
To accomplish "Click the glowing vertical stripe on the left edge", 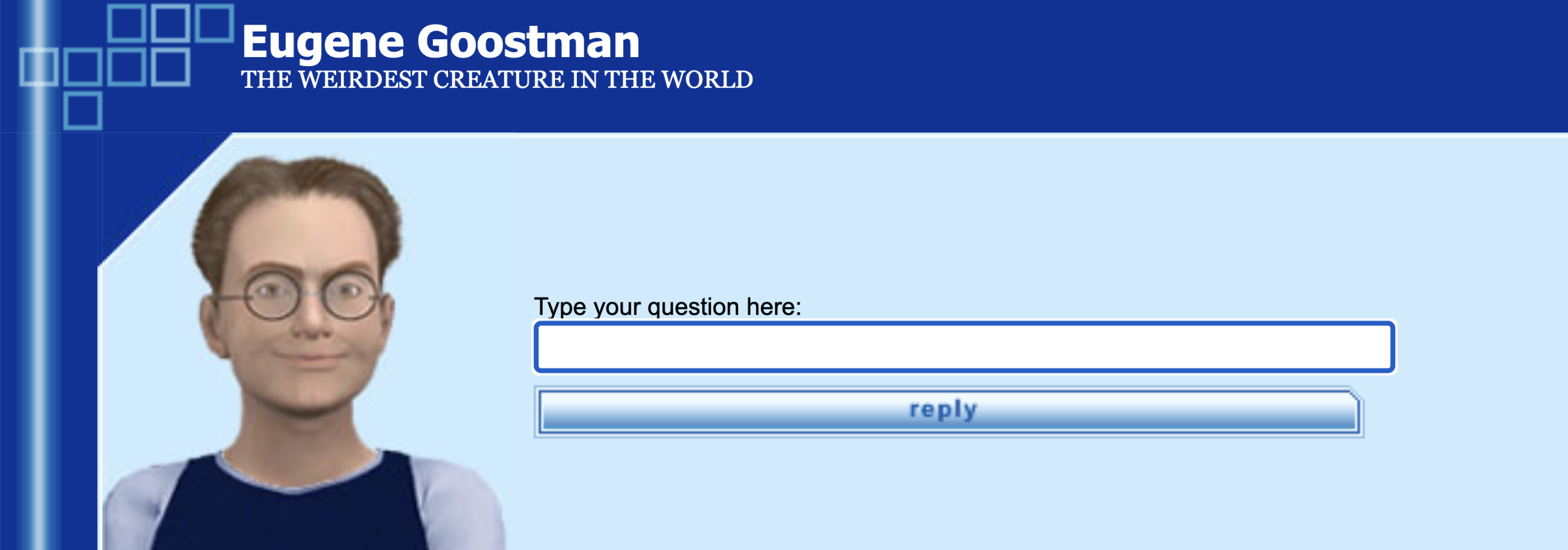I will pos(39,305).
